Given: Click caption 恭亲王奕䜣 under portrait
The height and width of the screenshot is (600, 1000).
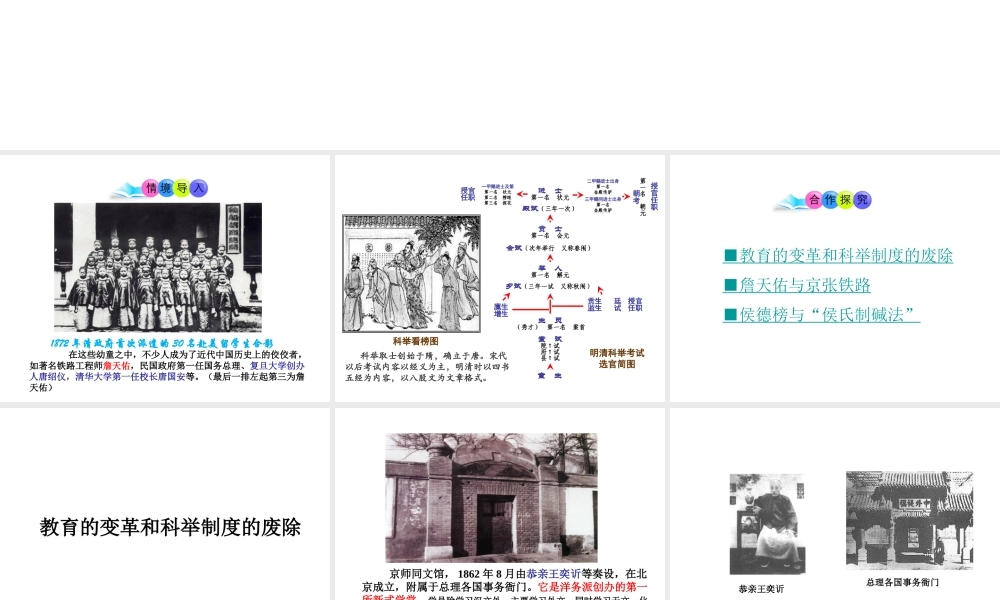Looking at the screenshot, I should 761,589.
